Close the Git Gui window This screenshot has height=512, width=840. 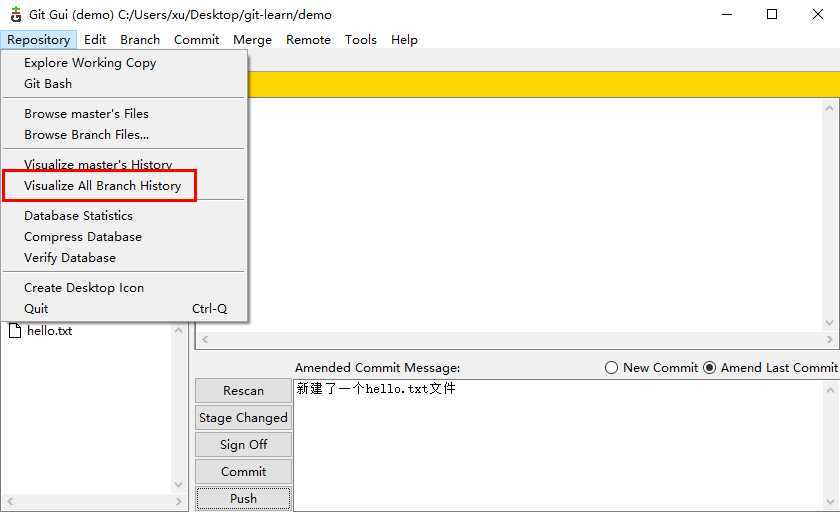pos(818,14)
